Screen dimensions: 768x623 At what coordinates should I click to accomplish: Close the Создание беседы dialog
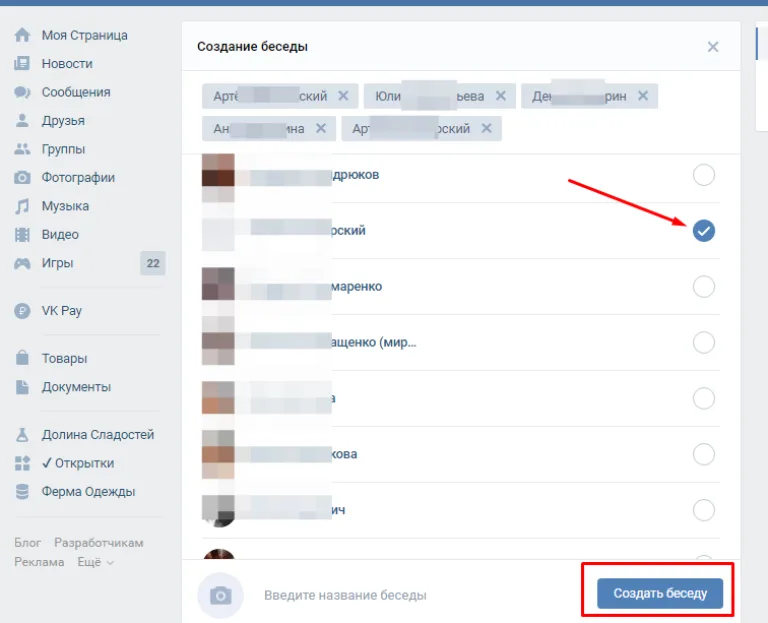713,47
